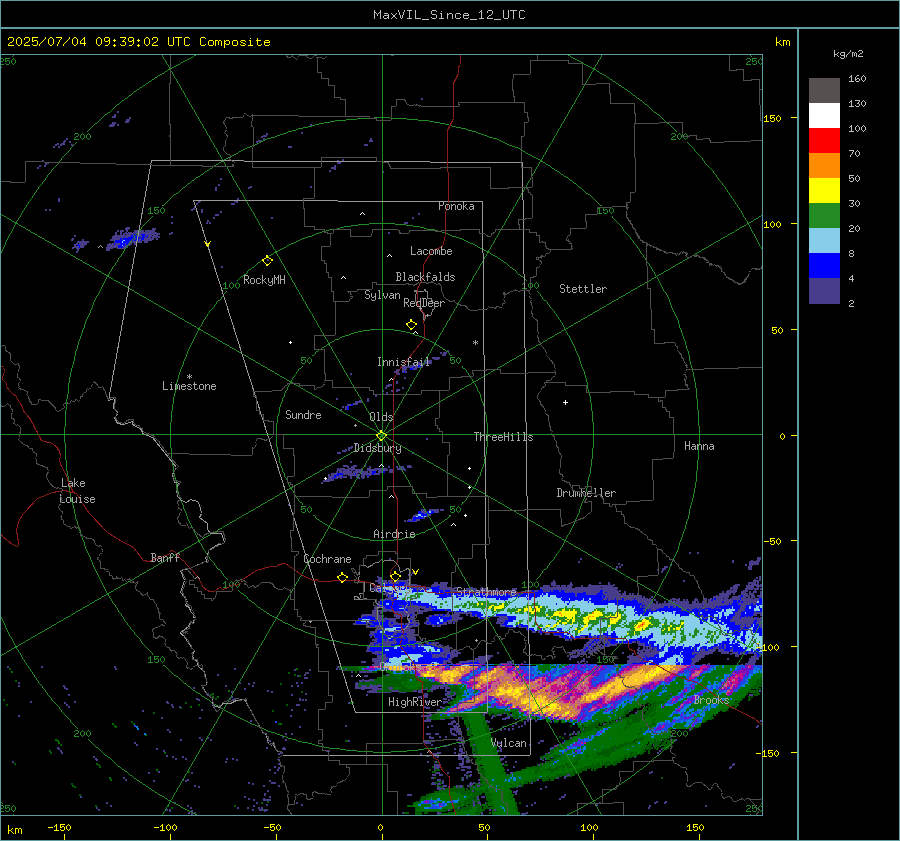The width and height of the screenshot is (900, 841).
Task: Click the Didsbury city label
Action: click(378, 448)
